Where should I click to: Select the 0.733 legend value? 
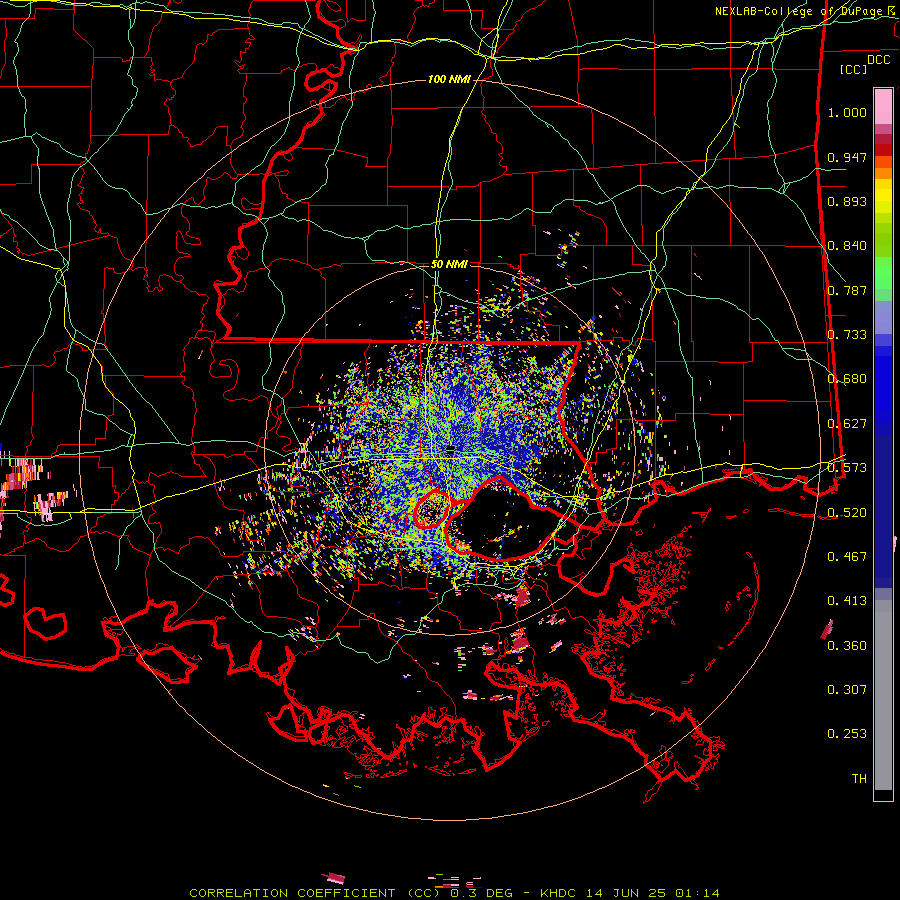point(847,335)
